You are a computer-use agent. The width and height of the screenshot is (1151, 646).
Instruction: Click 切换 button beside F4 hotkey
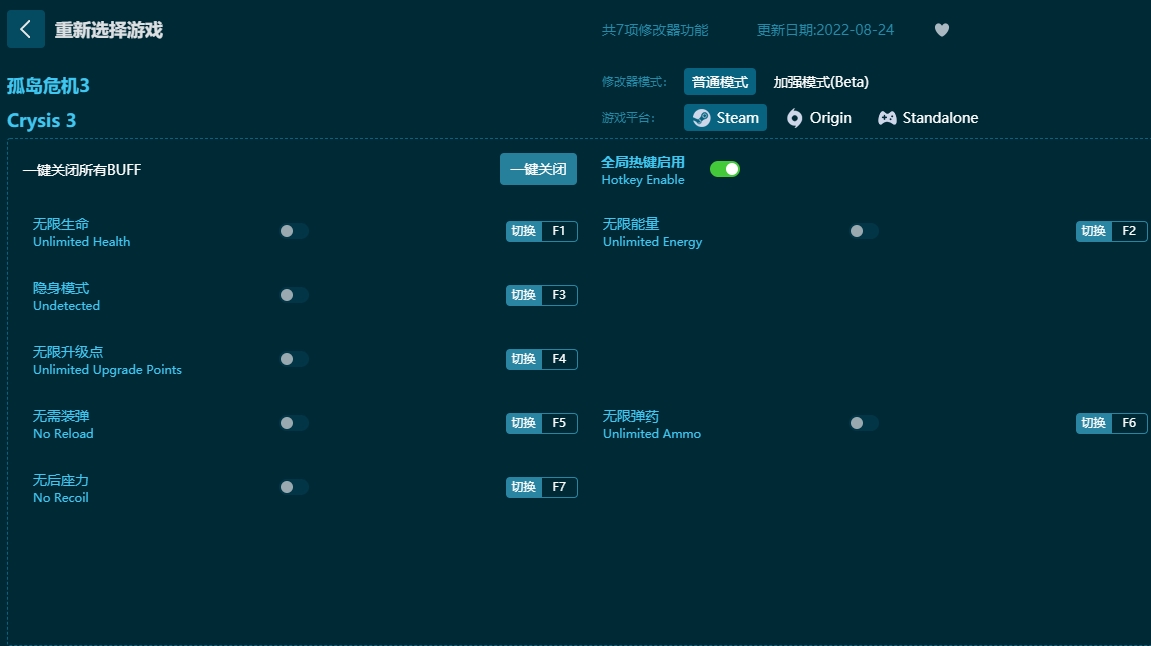click(x=523, y=359)
